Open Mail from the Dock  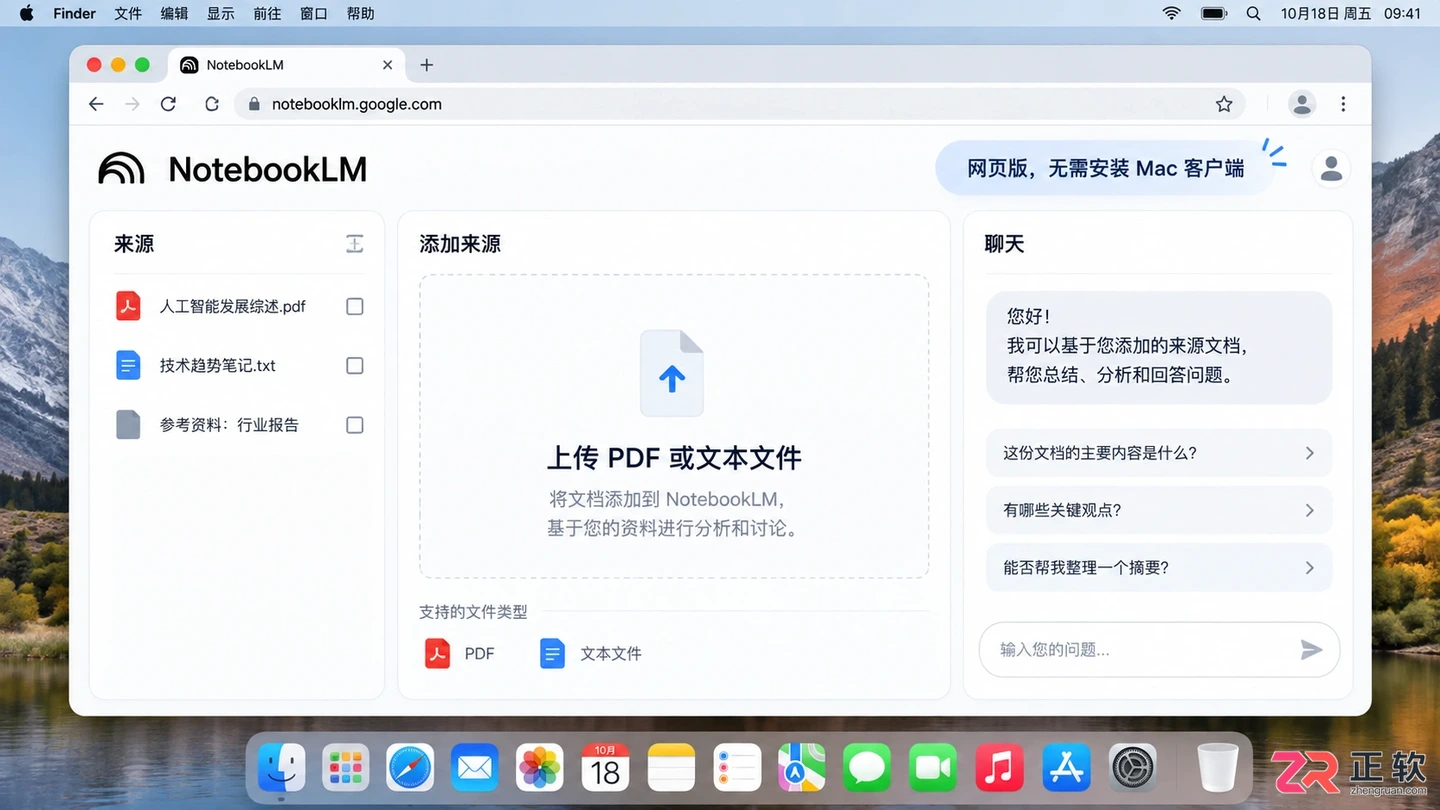(474, 768)
